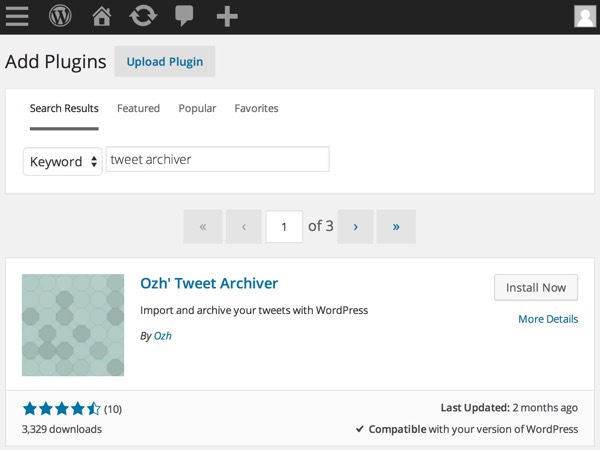
Task: Open the Favorites tab
Action: [256, 109]
